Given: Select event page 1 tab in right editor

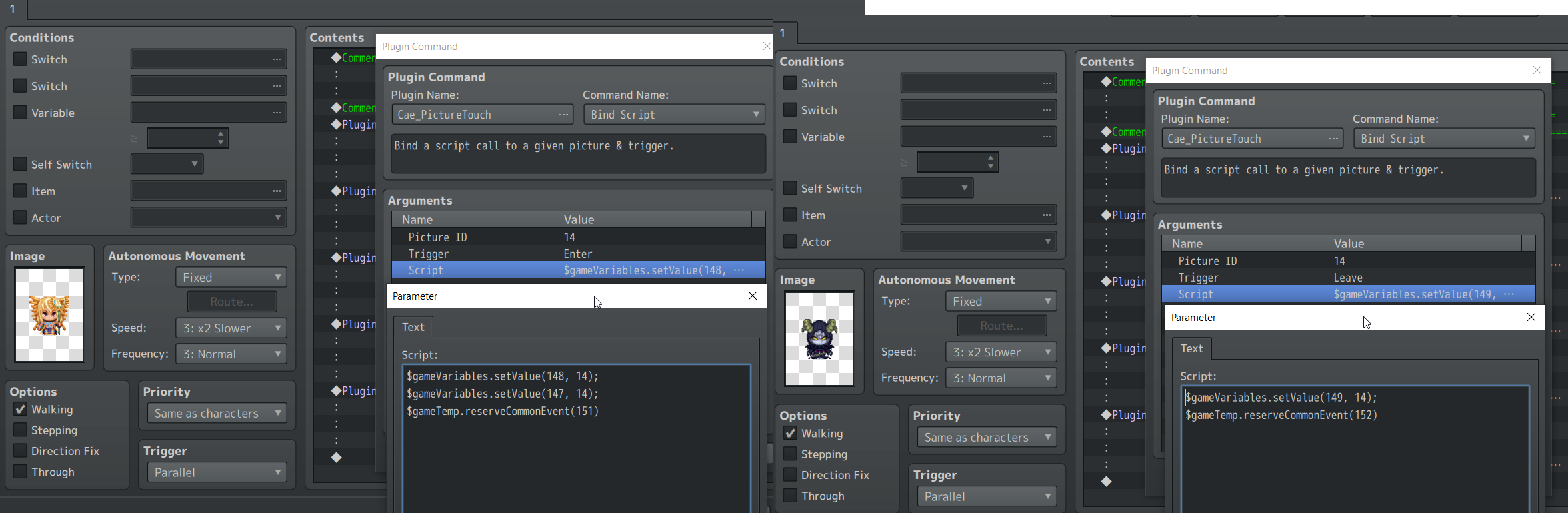Looking at the screenshot, I should [x=783, y=32].
